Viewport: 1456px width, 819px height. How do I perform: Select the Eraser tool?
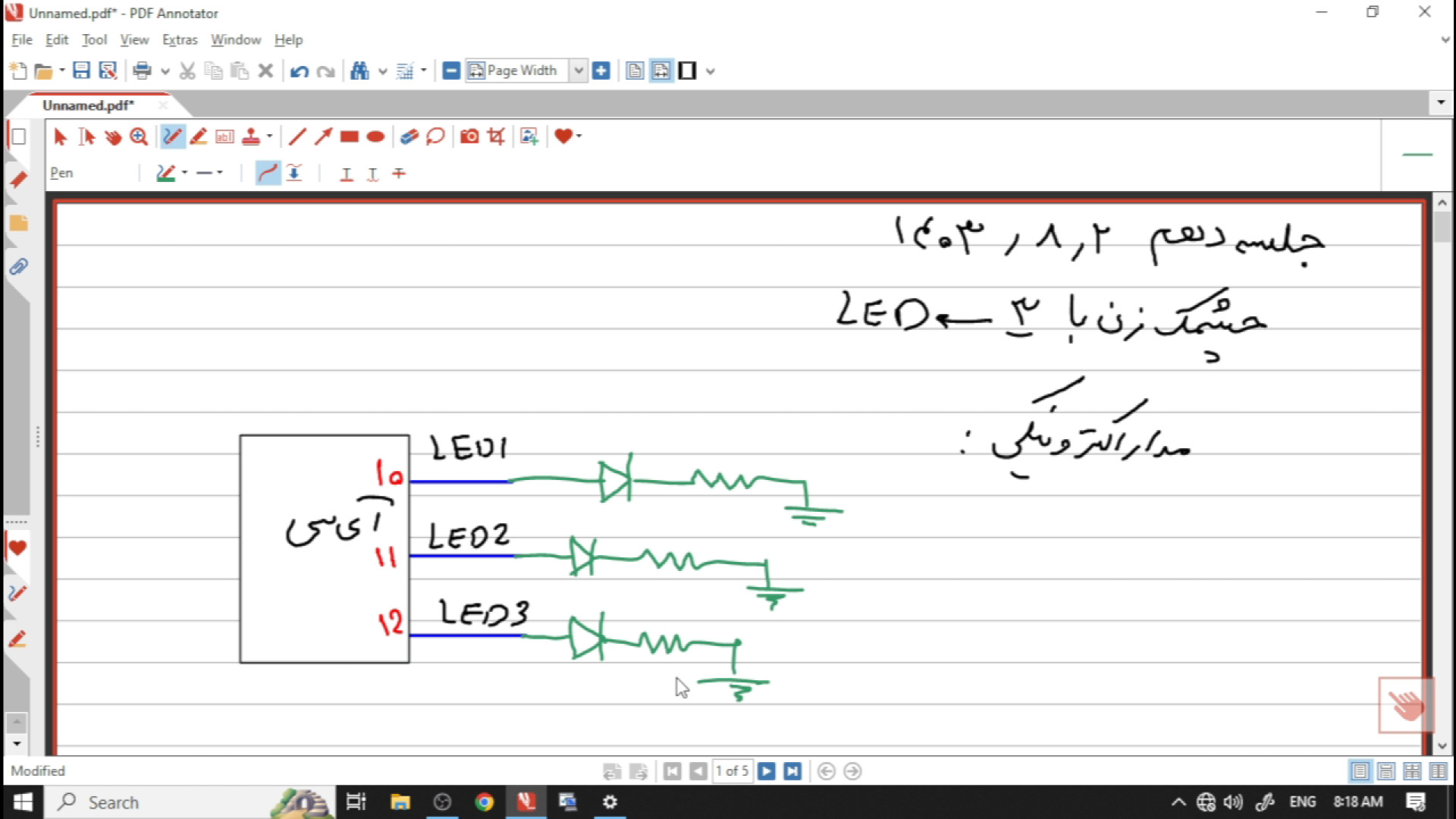[x=409, y=136]
